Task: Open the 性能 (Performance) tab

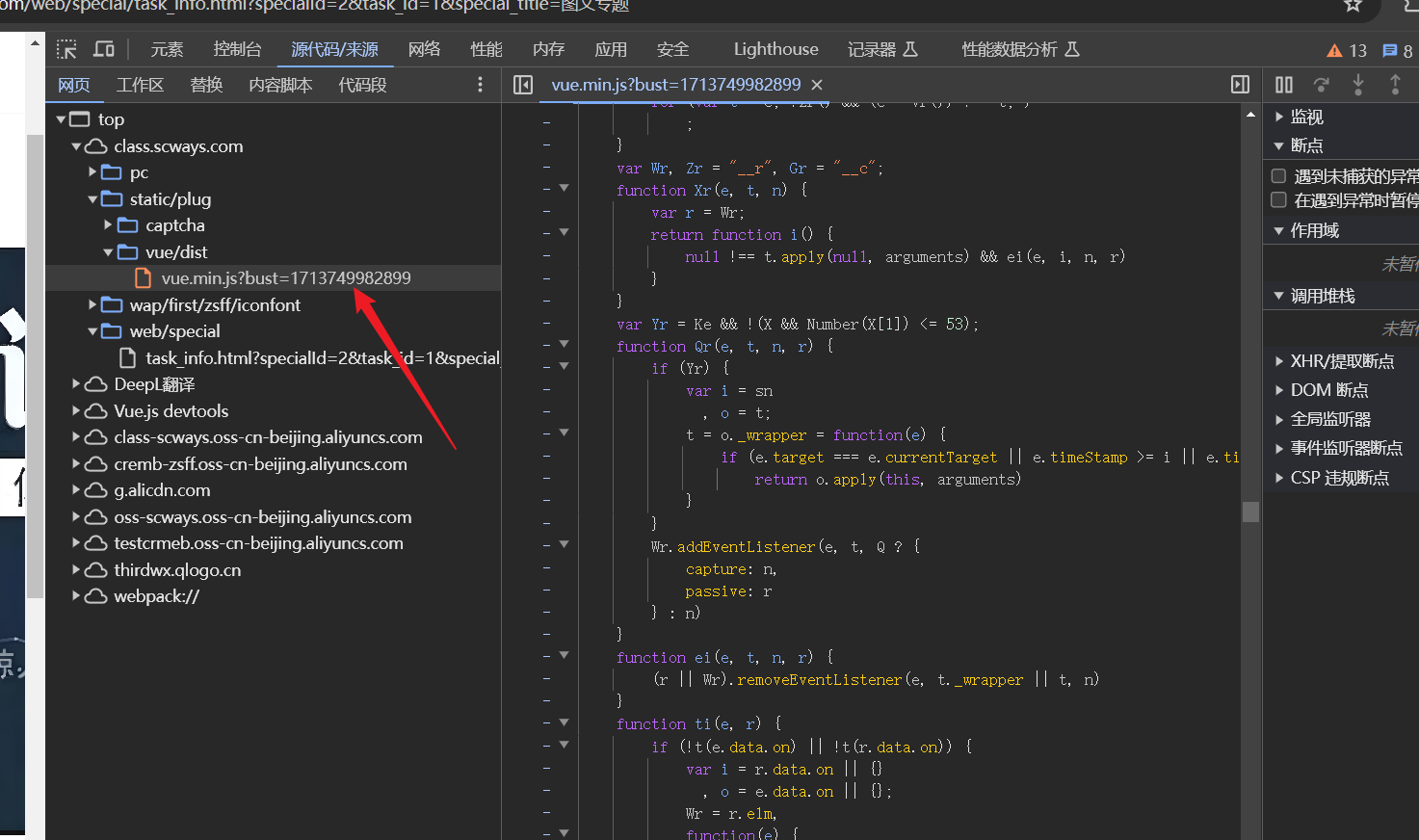Action: (486, 49)
